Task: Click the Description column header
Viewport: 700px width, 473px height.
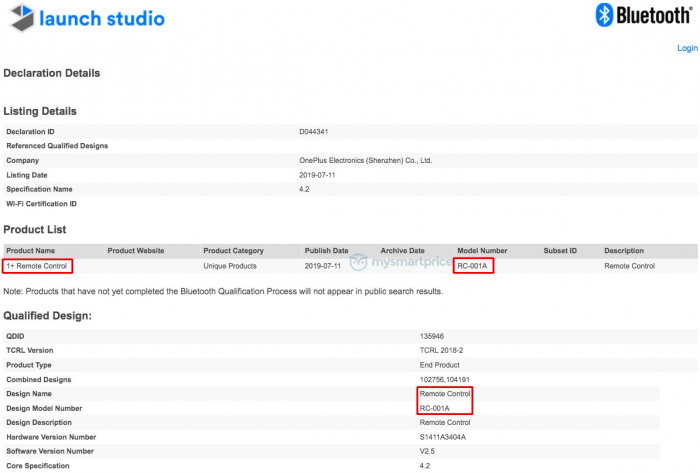Action: point(624,250)
